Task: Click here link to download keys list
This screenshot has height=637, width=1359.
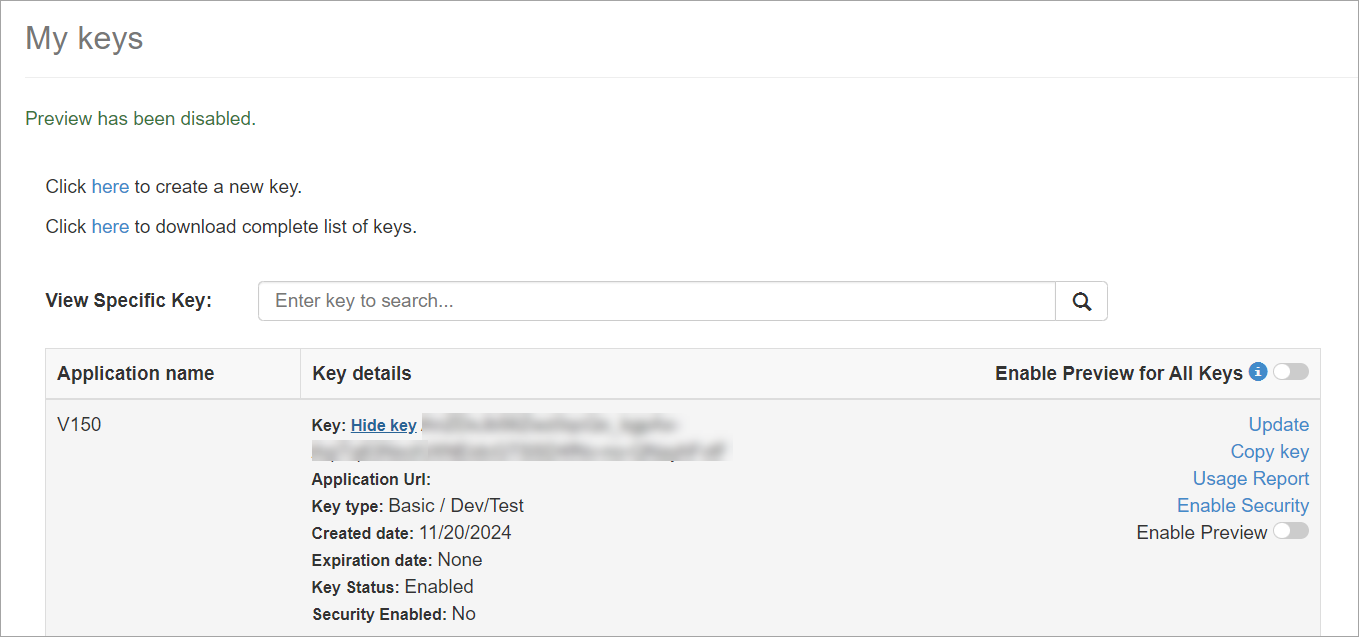Action: click(x=110, y=226)
